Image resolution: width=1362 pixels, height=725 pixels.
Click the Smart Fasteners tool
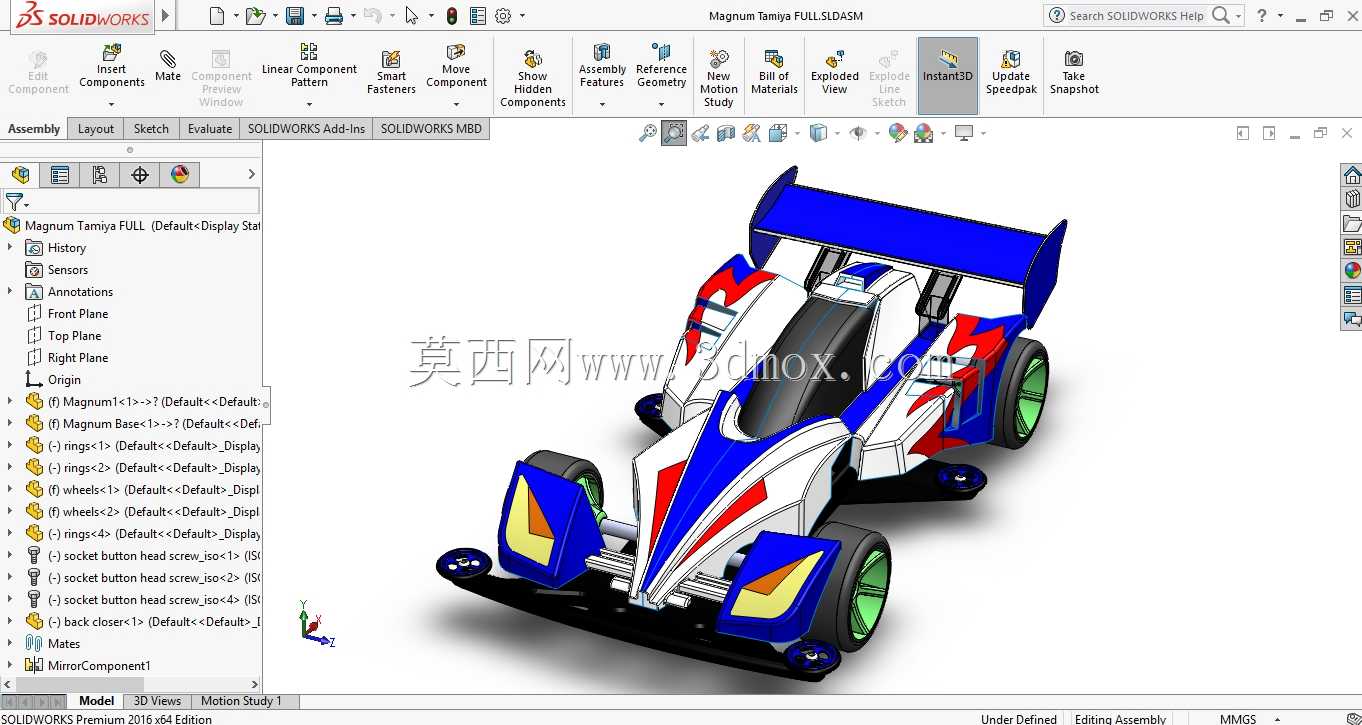[391, 72]
